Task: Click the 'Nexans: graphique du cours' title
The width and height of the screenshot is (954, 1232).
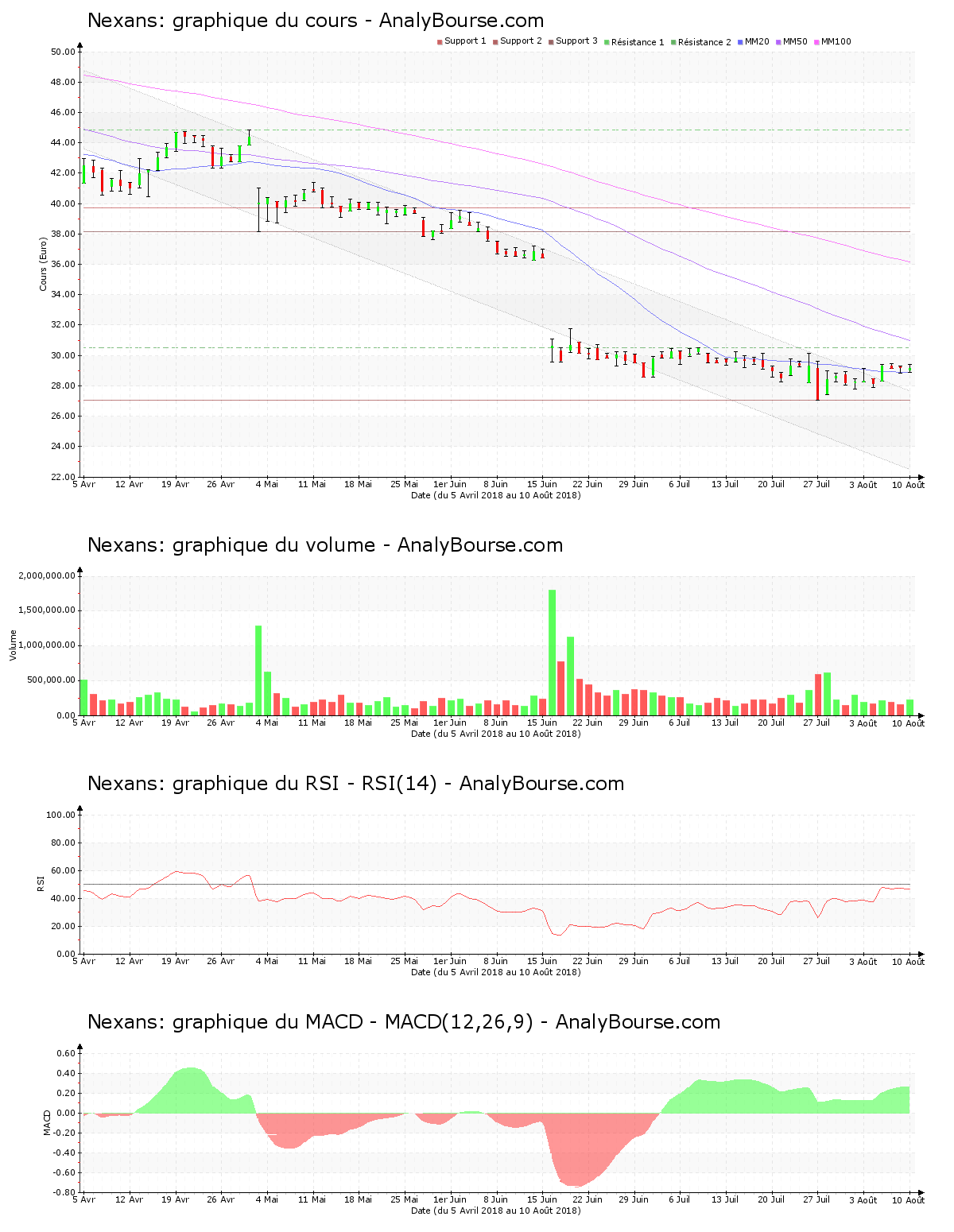Action: [x=223, y=21]
